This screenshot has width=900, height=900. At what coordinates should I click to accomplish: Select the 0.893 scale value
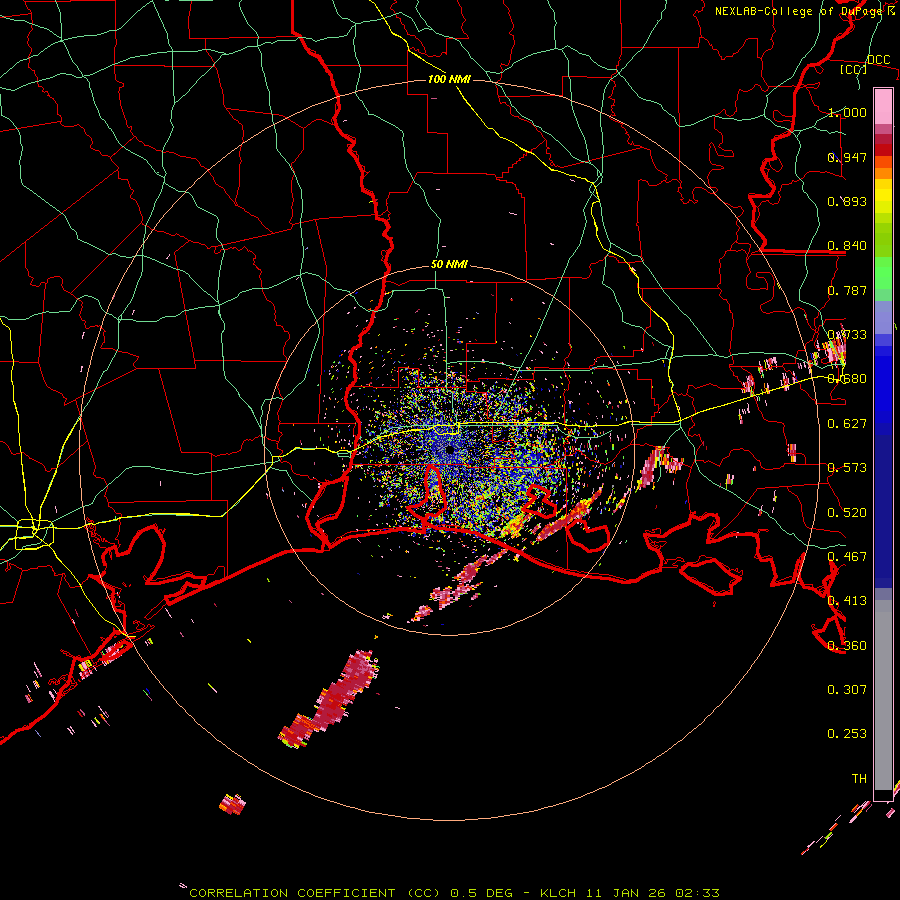point(847,201)
